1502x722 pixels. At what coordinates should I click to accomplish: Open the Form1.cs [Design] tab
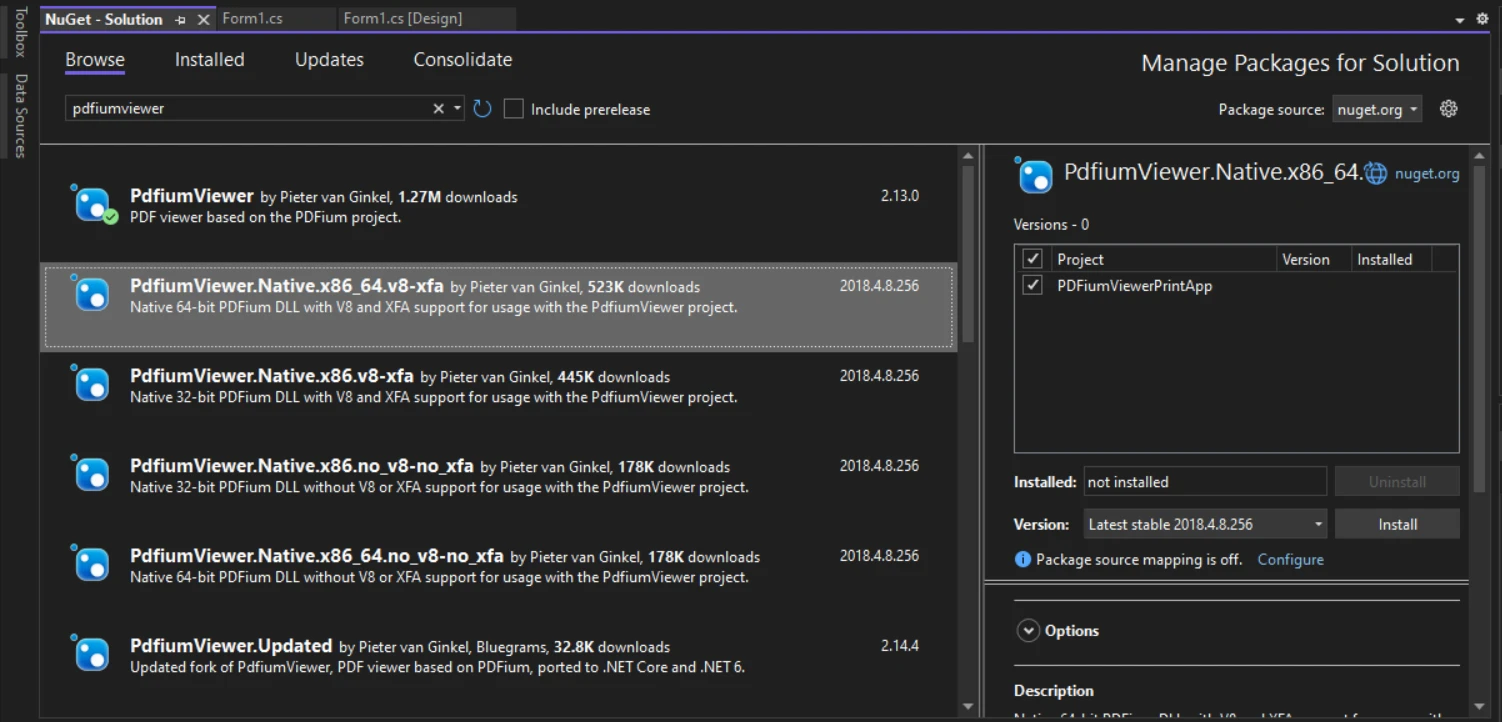pos(402,19)
